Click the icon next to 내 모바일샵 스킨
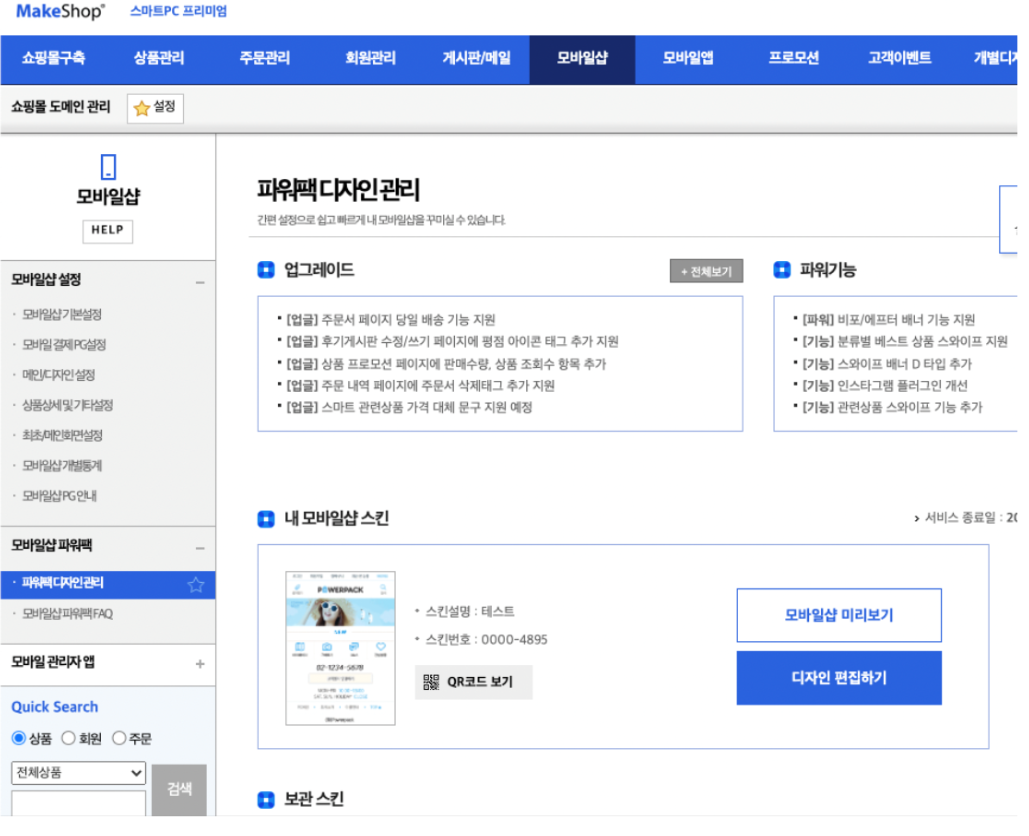The height and width of the screenshot is (836, 1029). pos(265,518)
